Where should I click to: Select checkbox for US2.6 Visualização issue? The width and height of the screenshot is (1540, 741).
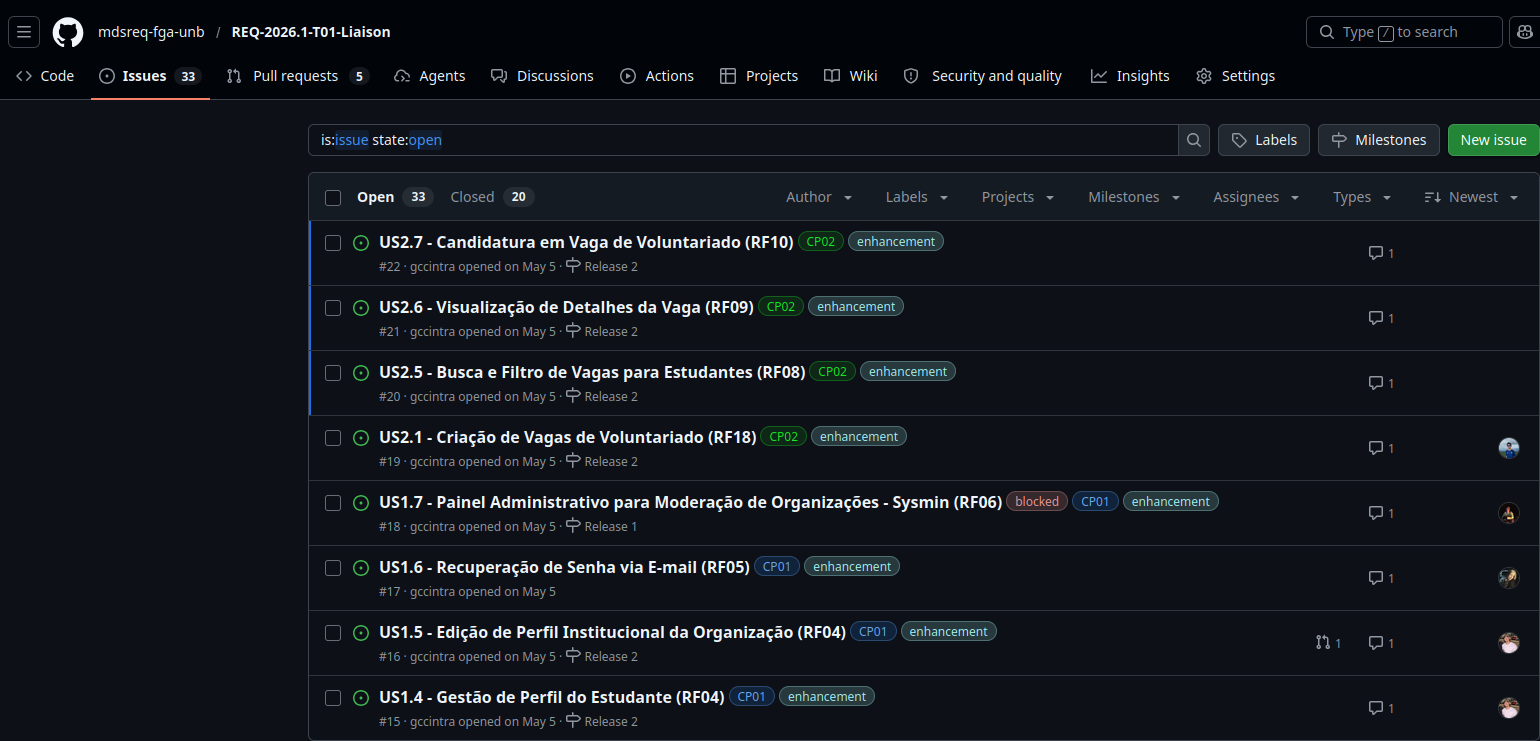click(x=333, y=307)
